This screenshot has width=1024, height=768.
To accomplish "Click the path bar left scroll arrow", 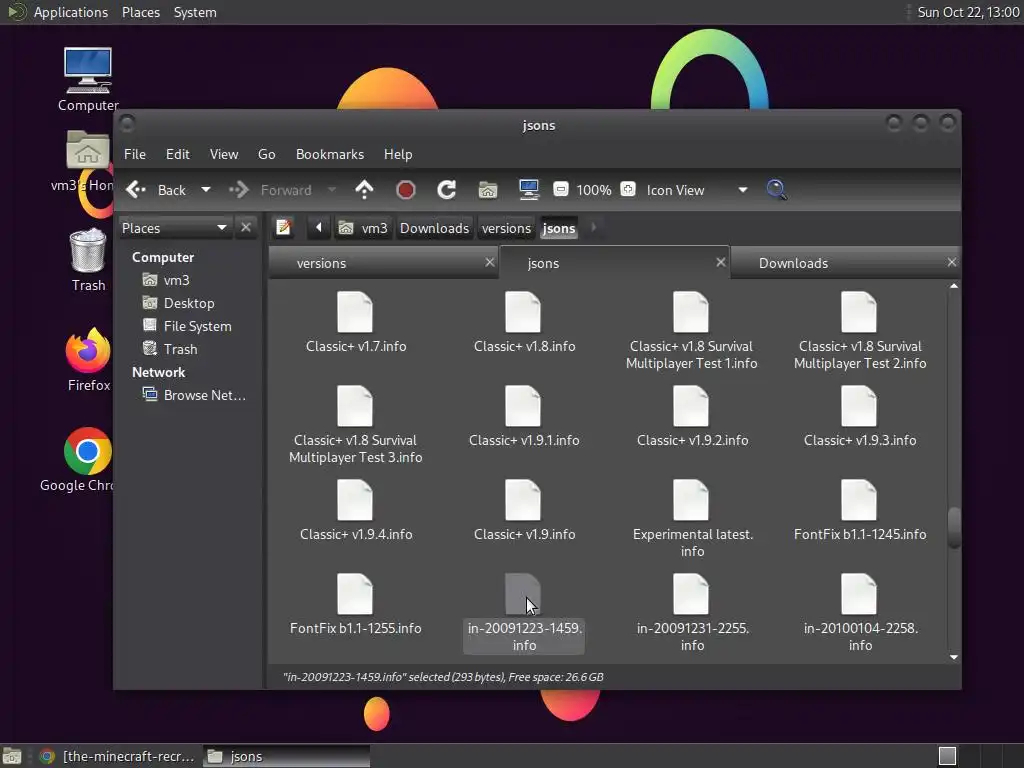I will click(x=319, y=227).
